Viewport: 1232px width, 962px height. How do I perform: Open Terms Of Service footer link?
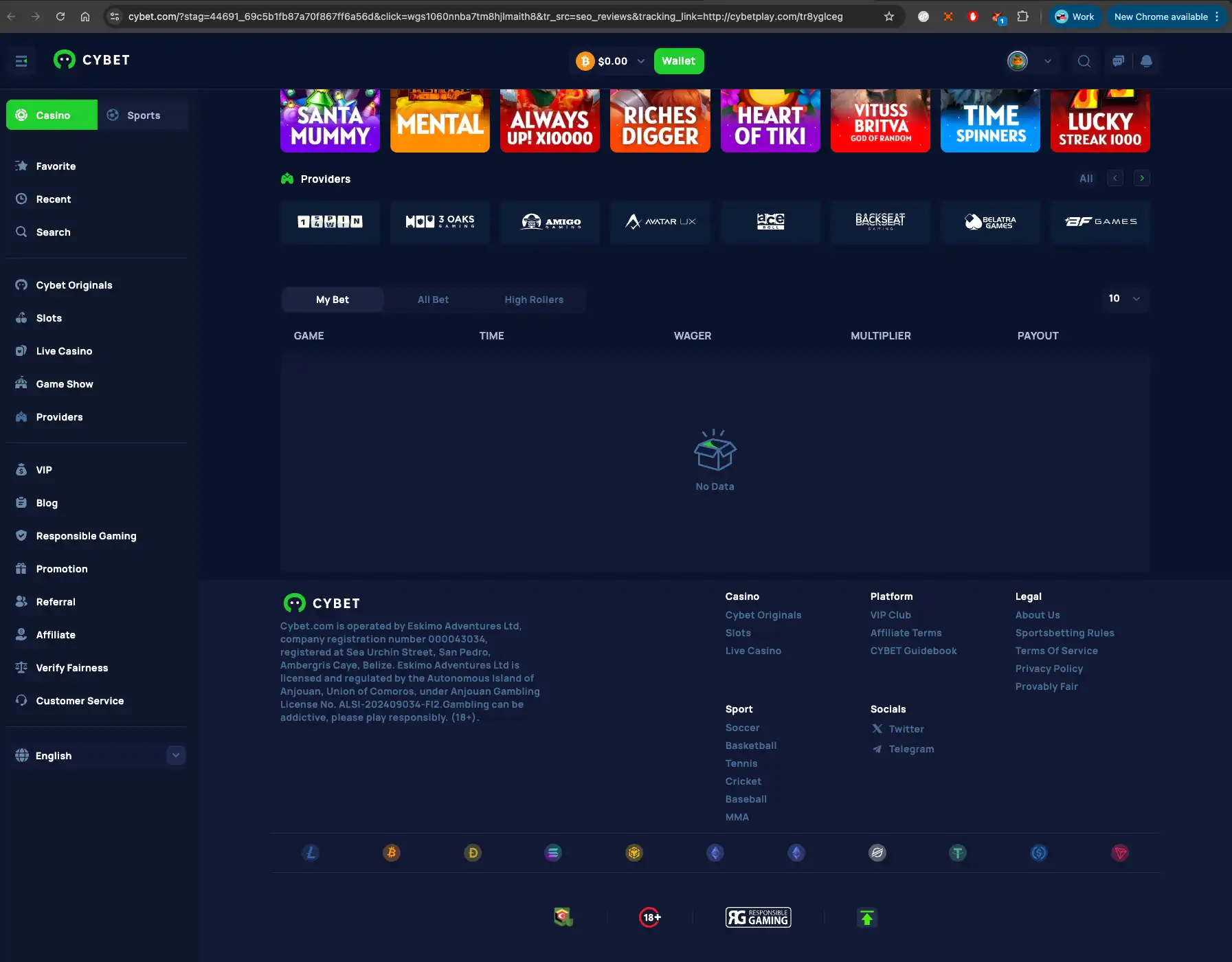1056,651
